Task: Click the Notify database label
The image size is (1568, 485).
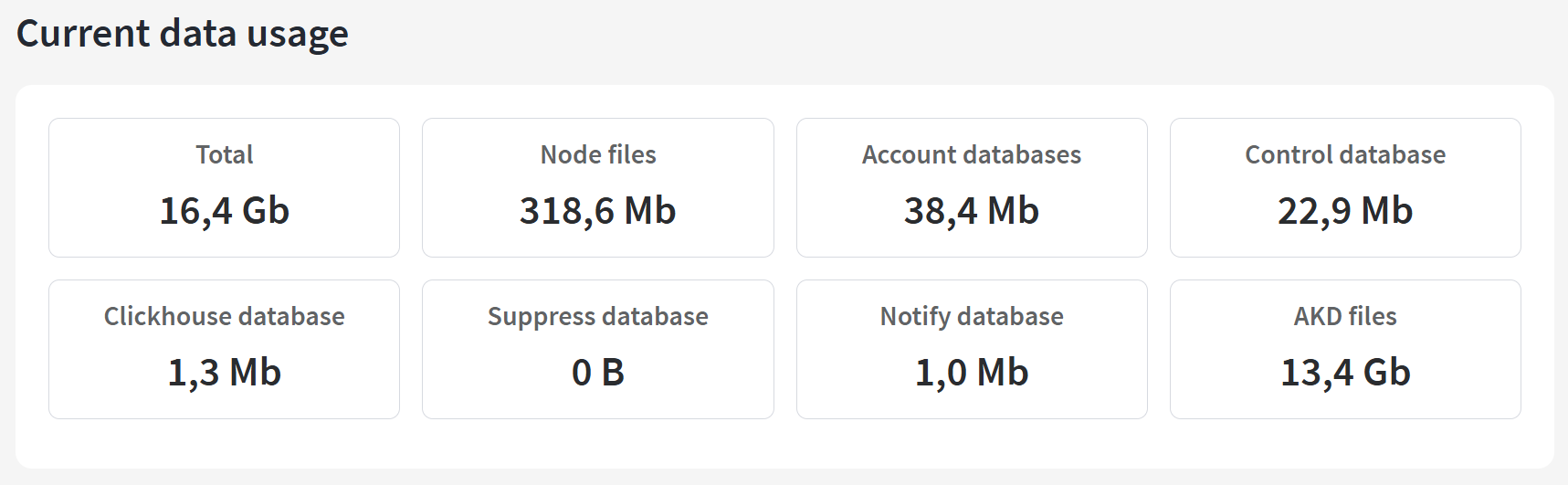Action: pyautogui.click(x=971, y=316)
